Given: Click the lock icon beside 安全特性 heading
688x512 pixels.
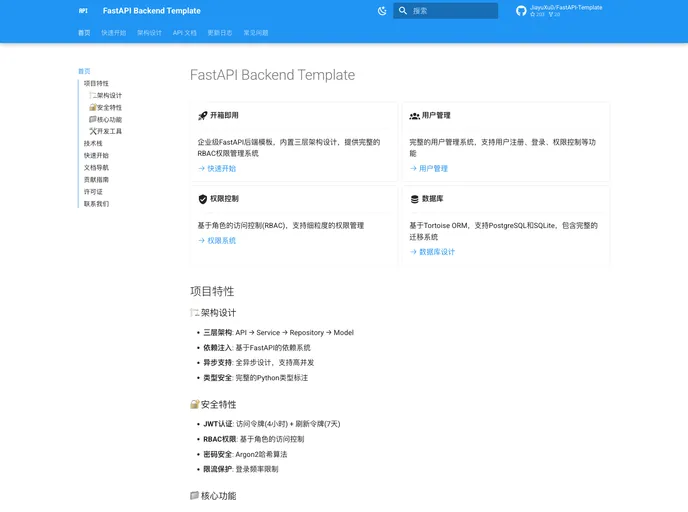Looking at the screenshot, I should pos(194,405).
